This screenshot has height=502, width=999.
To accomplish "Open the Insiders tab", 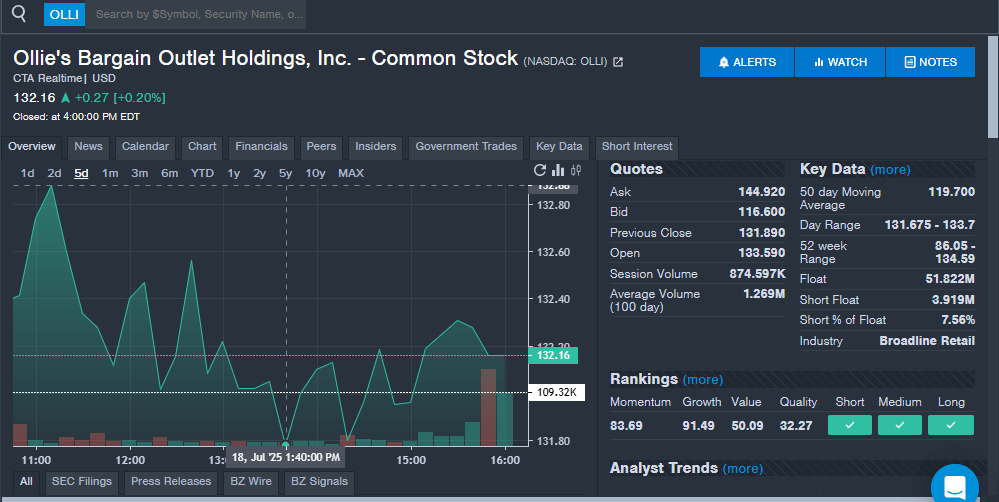I will point(376,147).
